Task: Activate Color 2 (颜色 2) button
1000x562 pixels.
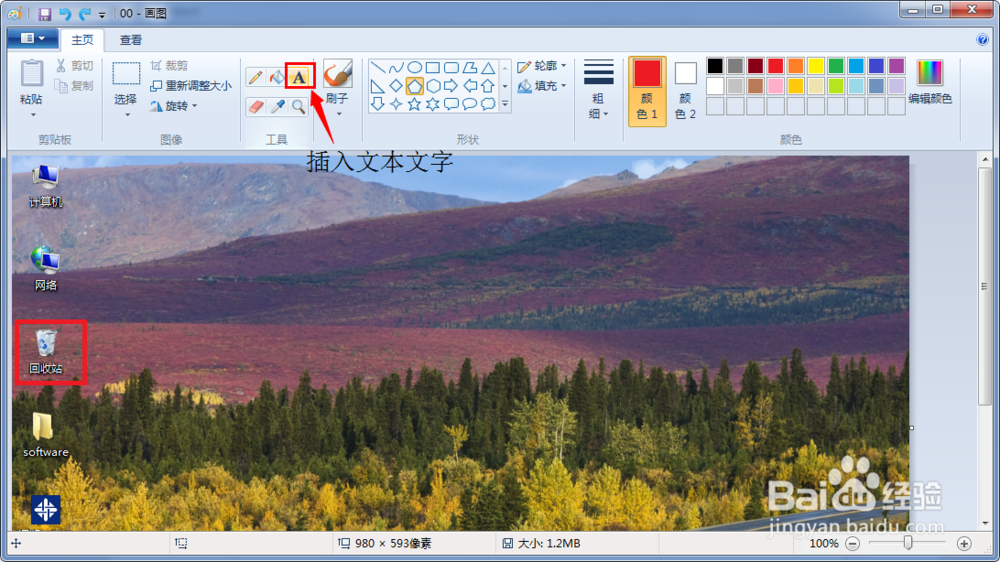Action: (686, 91)
